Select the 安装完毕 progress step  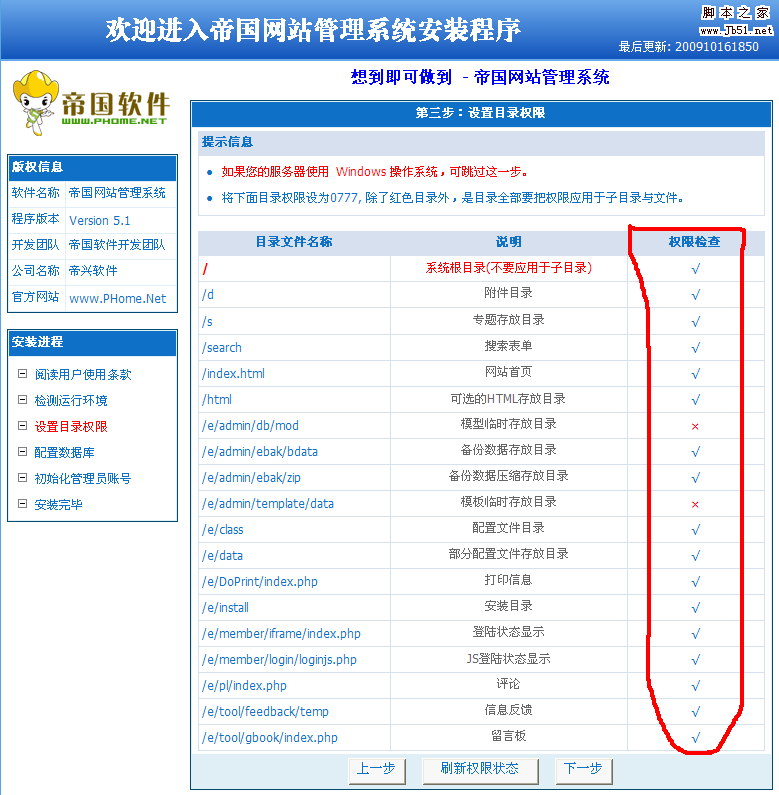pos(58,504)
